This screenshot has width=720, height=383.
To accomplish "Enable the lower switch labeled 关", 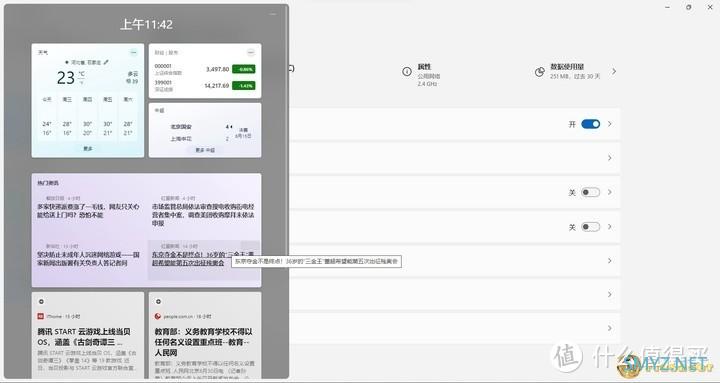I will click(x=591, y=227).
